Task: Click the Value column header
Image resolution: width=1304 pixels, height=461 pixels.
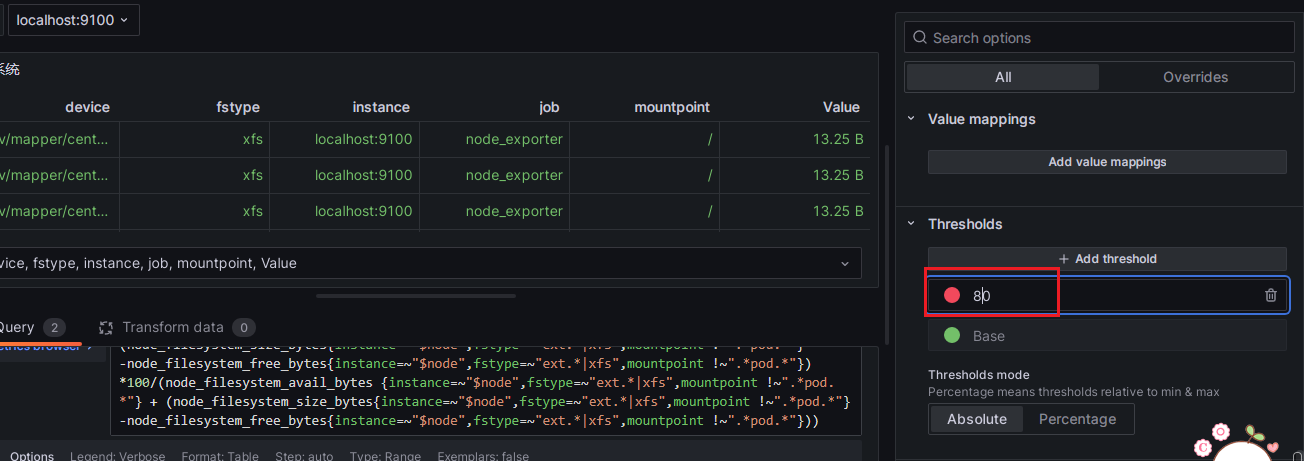Action: [840, 107]
